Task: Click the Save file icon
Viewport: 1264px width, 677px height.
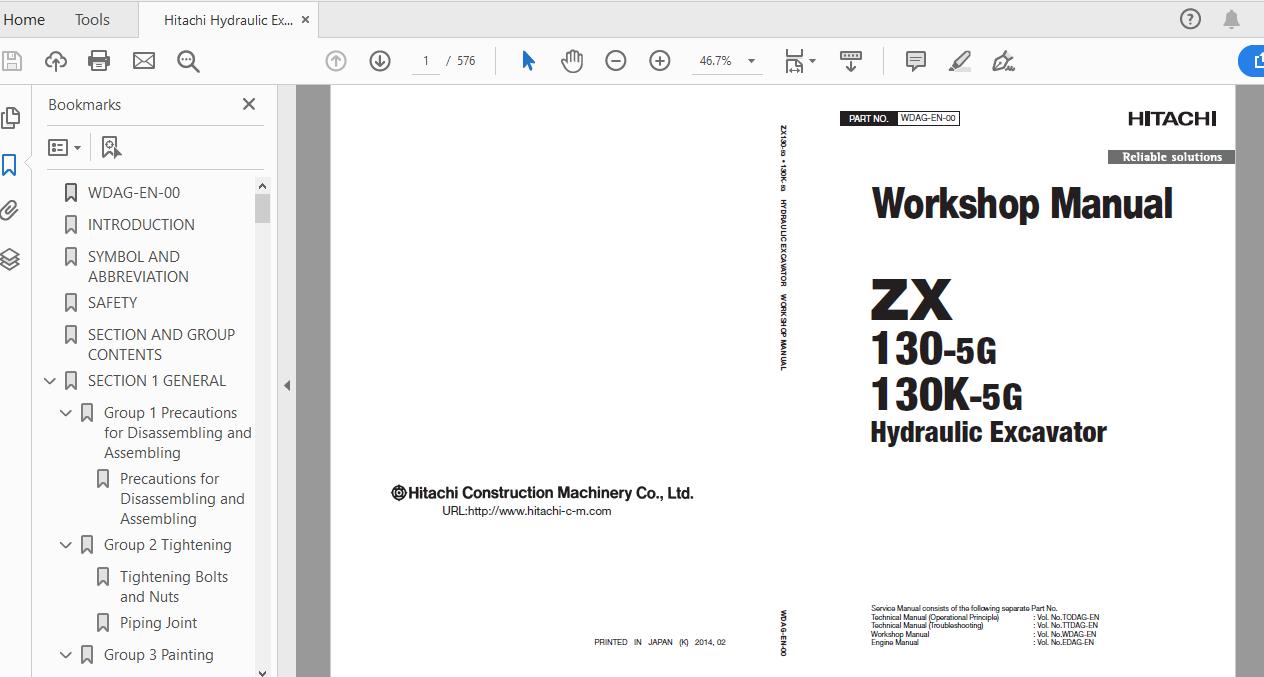Action: pos(12,61)
